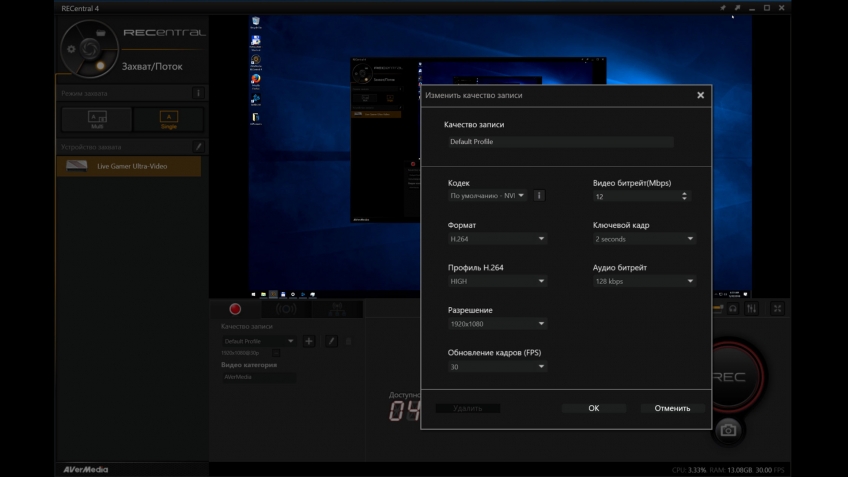The image size is (848, 477).
Task: Delete recording profile with trash icon
Action: pyautogui.click(x=349, y=341)
